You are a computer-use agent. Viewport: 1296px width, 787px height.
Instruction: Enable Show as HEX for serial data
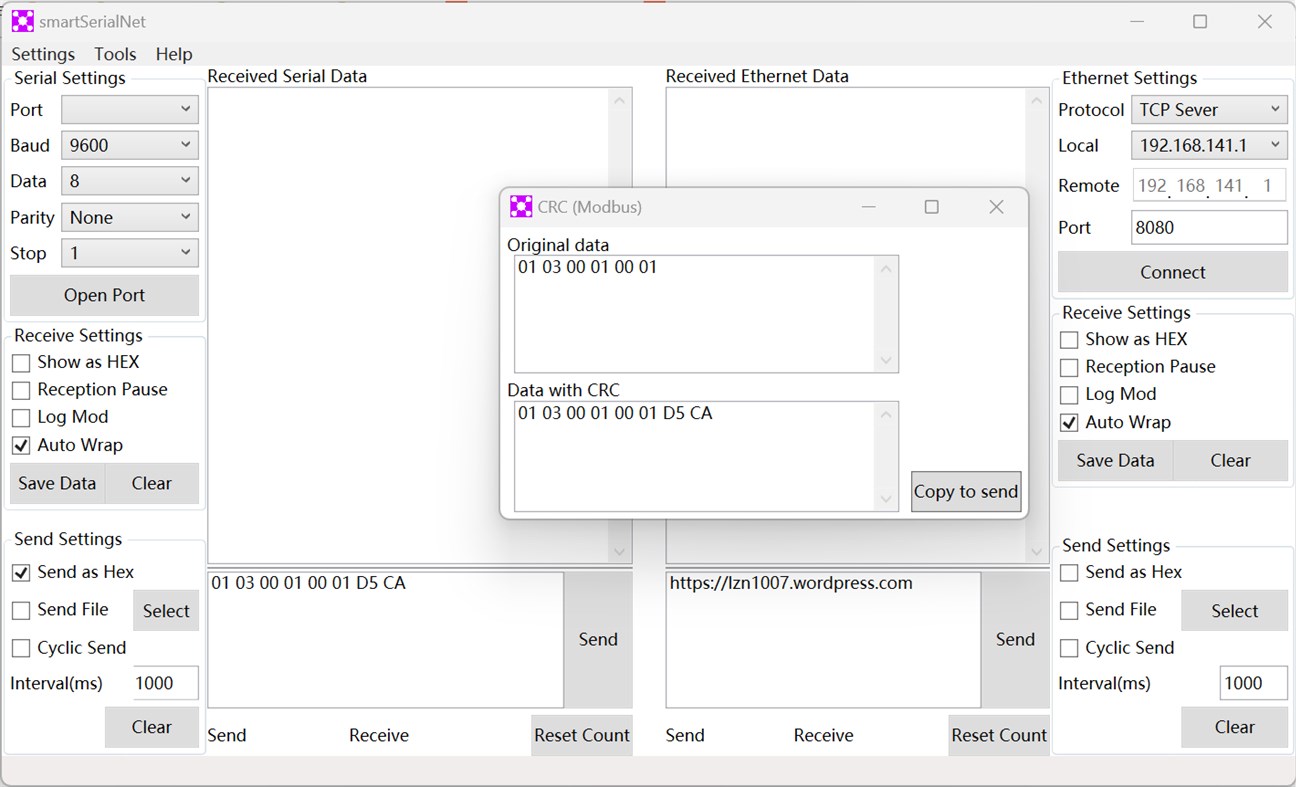tap(21, 362)
